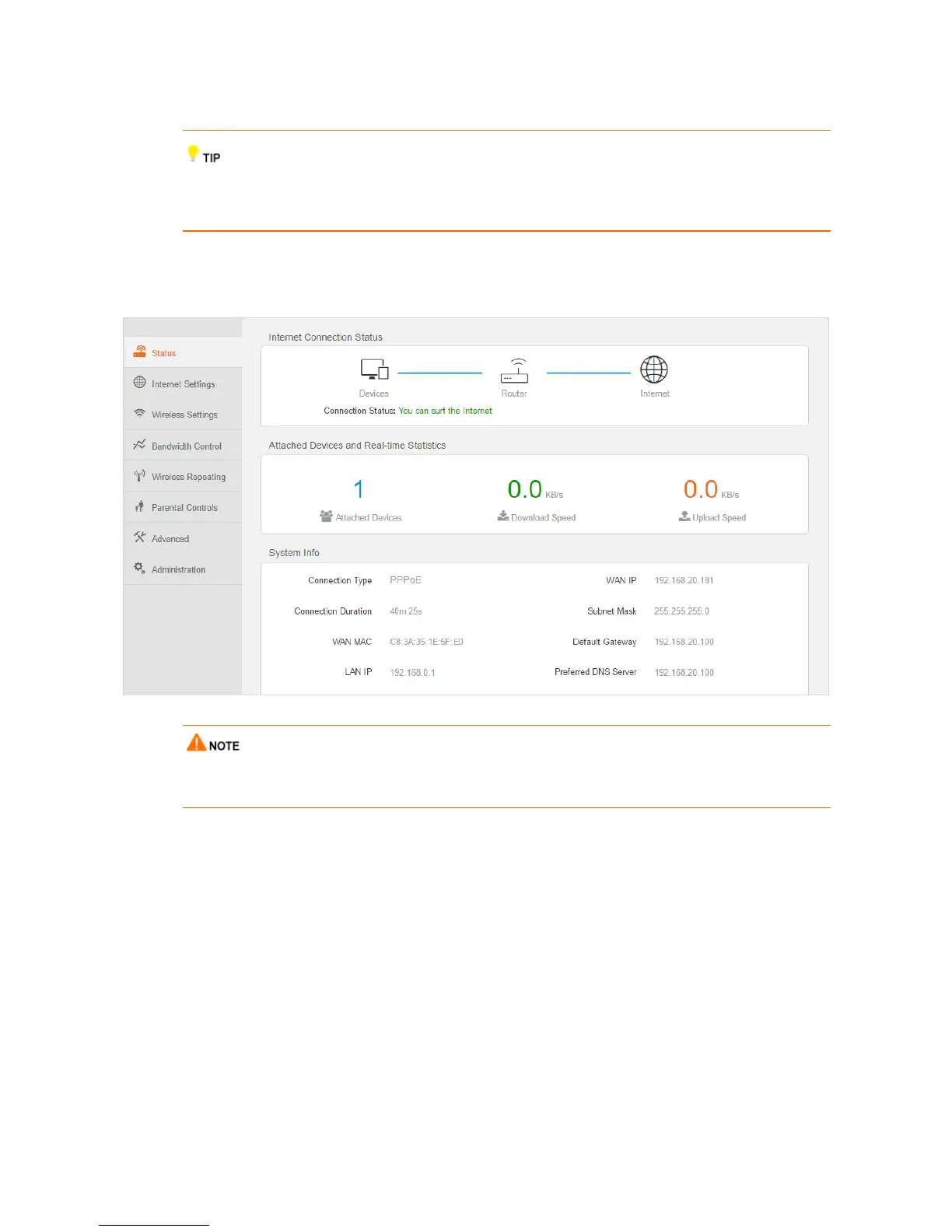Open Parental Controls section
Image resolution: width=952 pixels, height=1232 pixels.
pyautogui.click(x=183, y=507)
